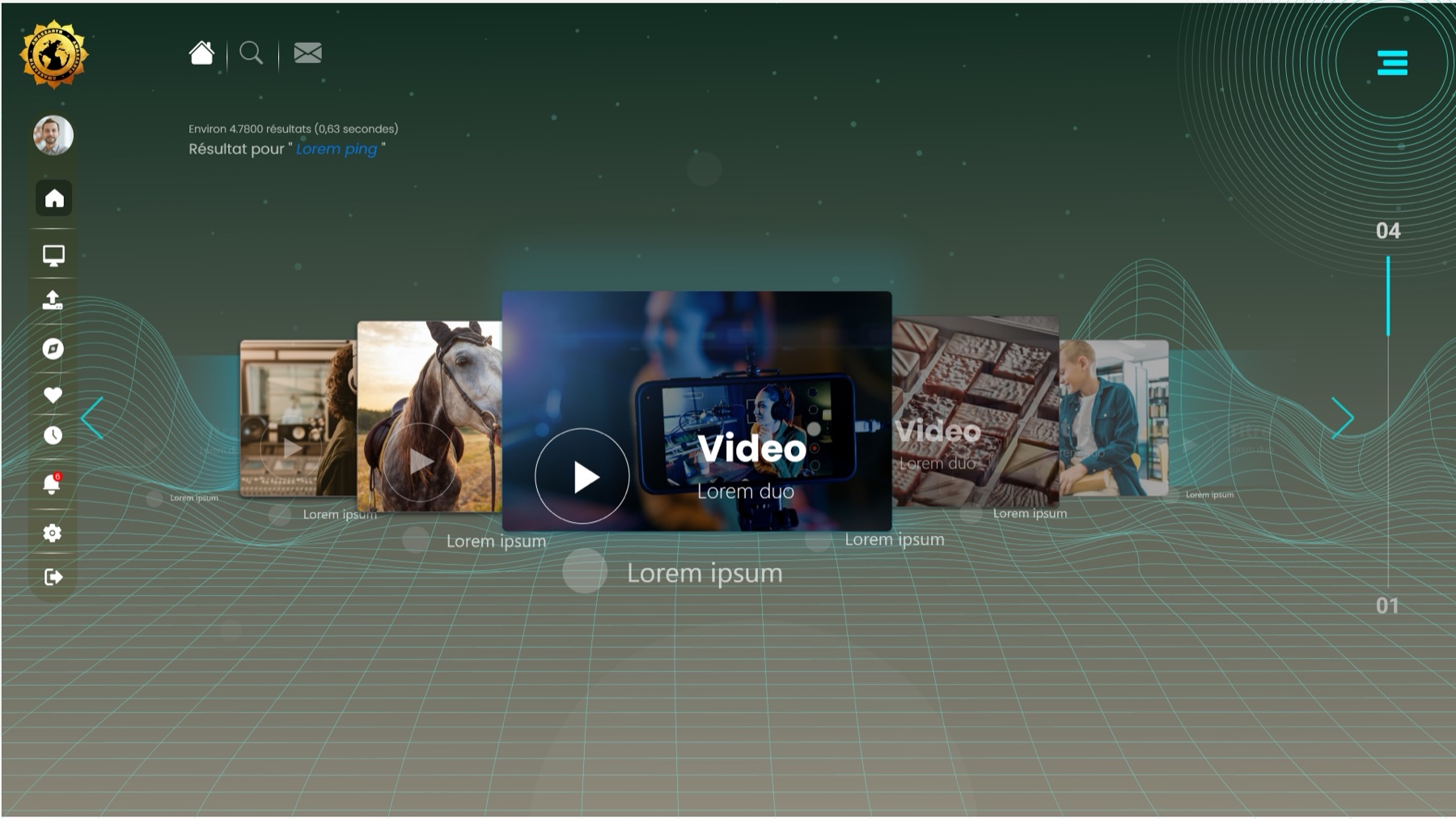
Task: Open favorites via the heart icon
Action: click(x=53, y=396)
